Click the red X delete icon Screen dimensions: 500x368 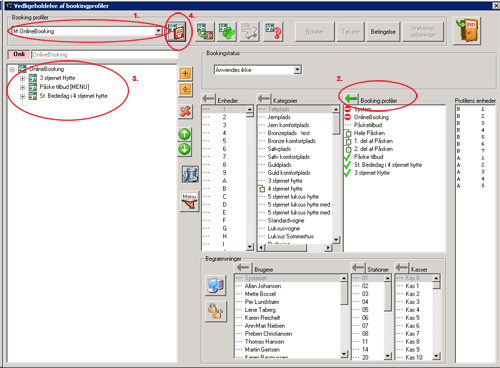click(x=185, y=111)
